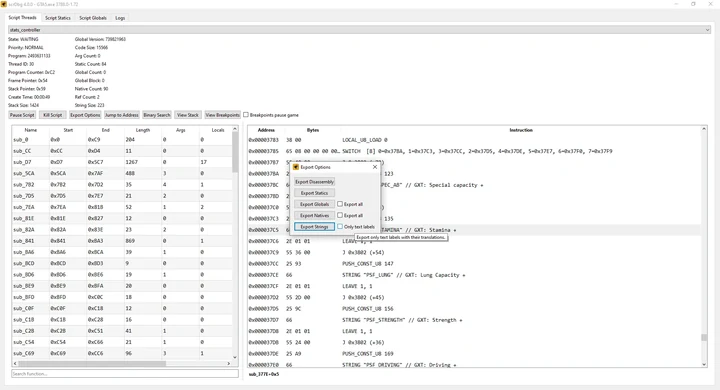The image size is (720, 390).
Task: Enable Export all next to Export Globals
Action: (340, 204)
